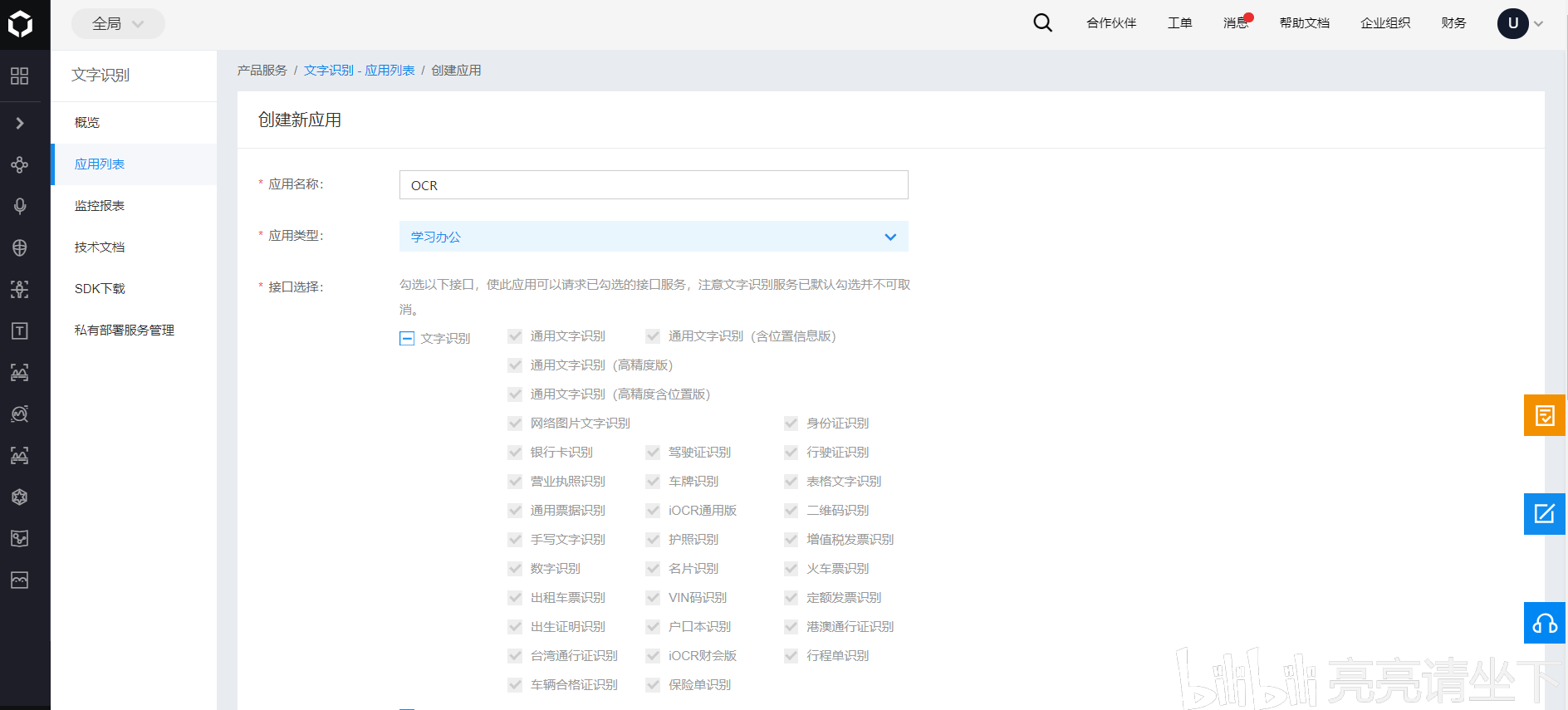The height and width of the screenshot is (710, 1568).
Task: Click the node network icon in left rail
Action: pyautogui.click(x=20, y=164)
